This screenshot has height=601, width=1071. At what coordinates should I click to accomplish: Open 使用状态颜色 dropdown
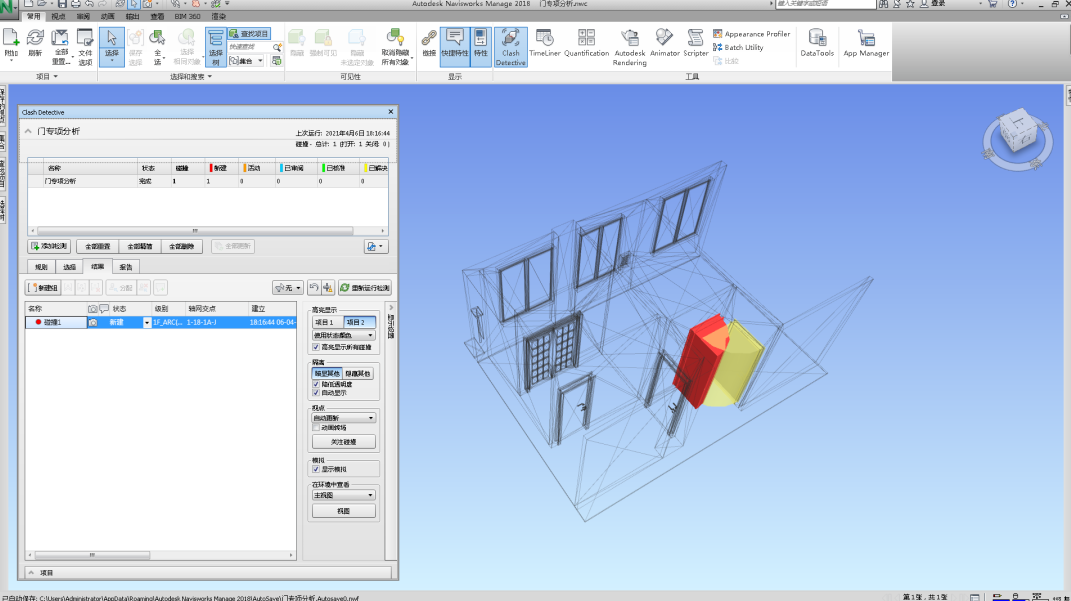(x=344, y=335)
